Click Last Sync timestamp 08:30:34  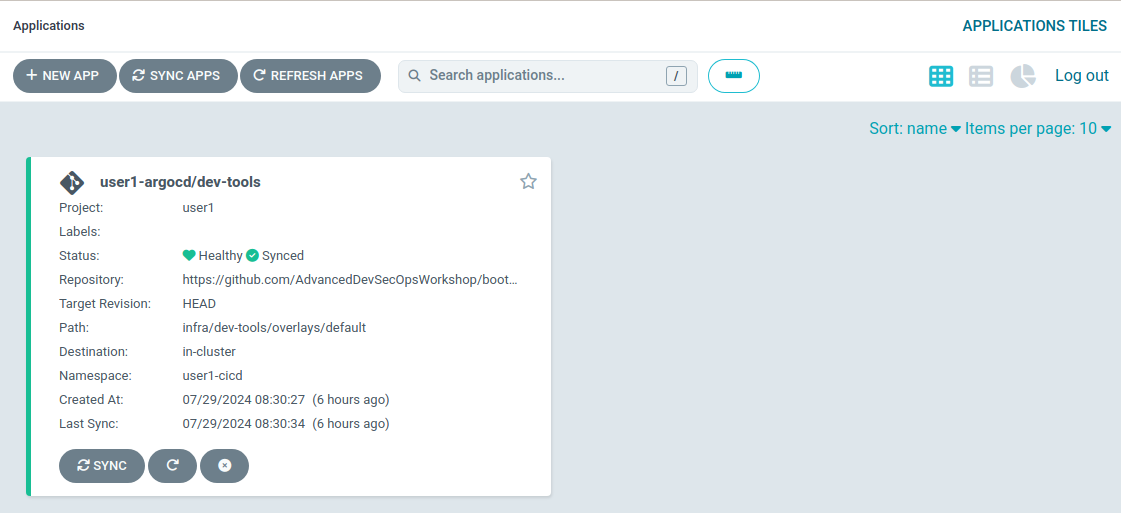(244, 424)
